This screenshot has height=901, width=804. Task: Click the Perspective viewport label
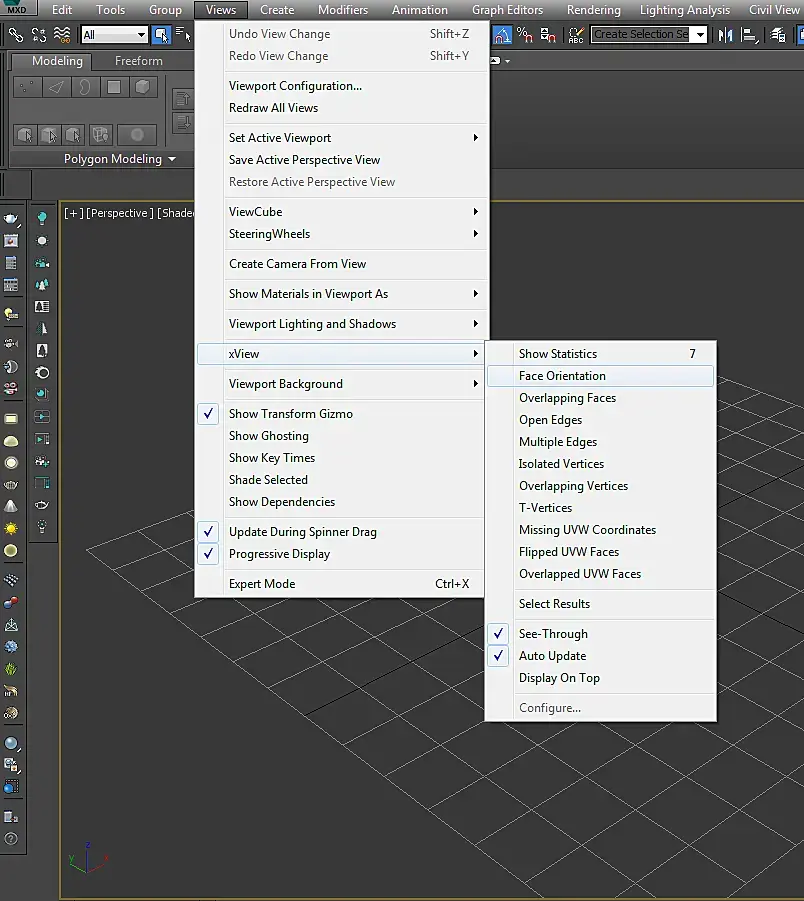[120, 213]
